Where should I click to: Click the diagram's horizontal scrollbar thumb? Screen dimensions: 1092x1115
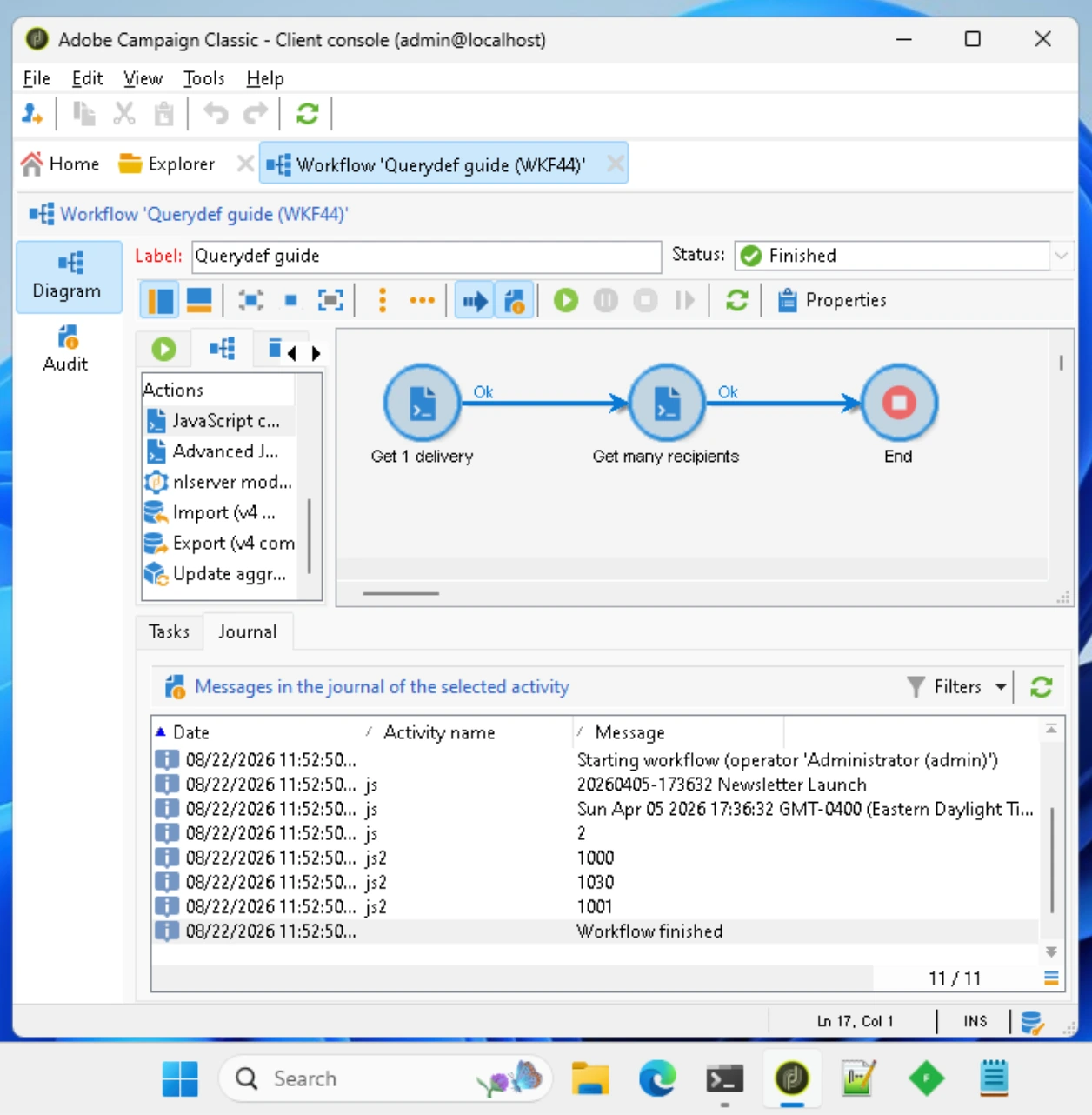(x=401, y=593)
